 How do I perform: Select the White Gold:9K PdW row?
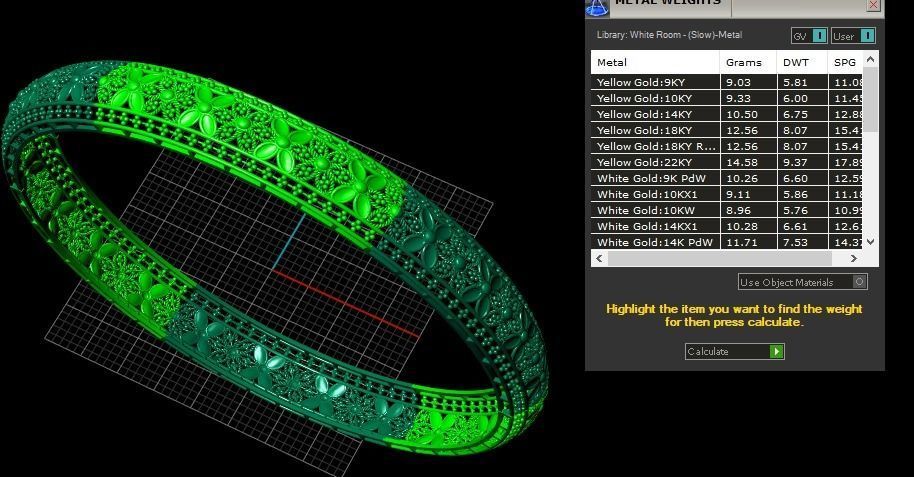tap(727, 178)
